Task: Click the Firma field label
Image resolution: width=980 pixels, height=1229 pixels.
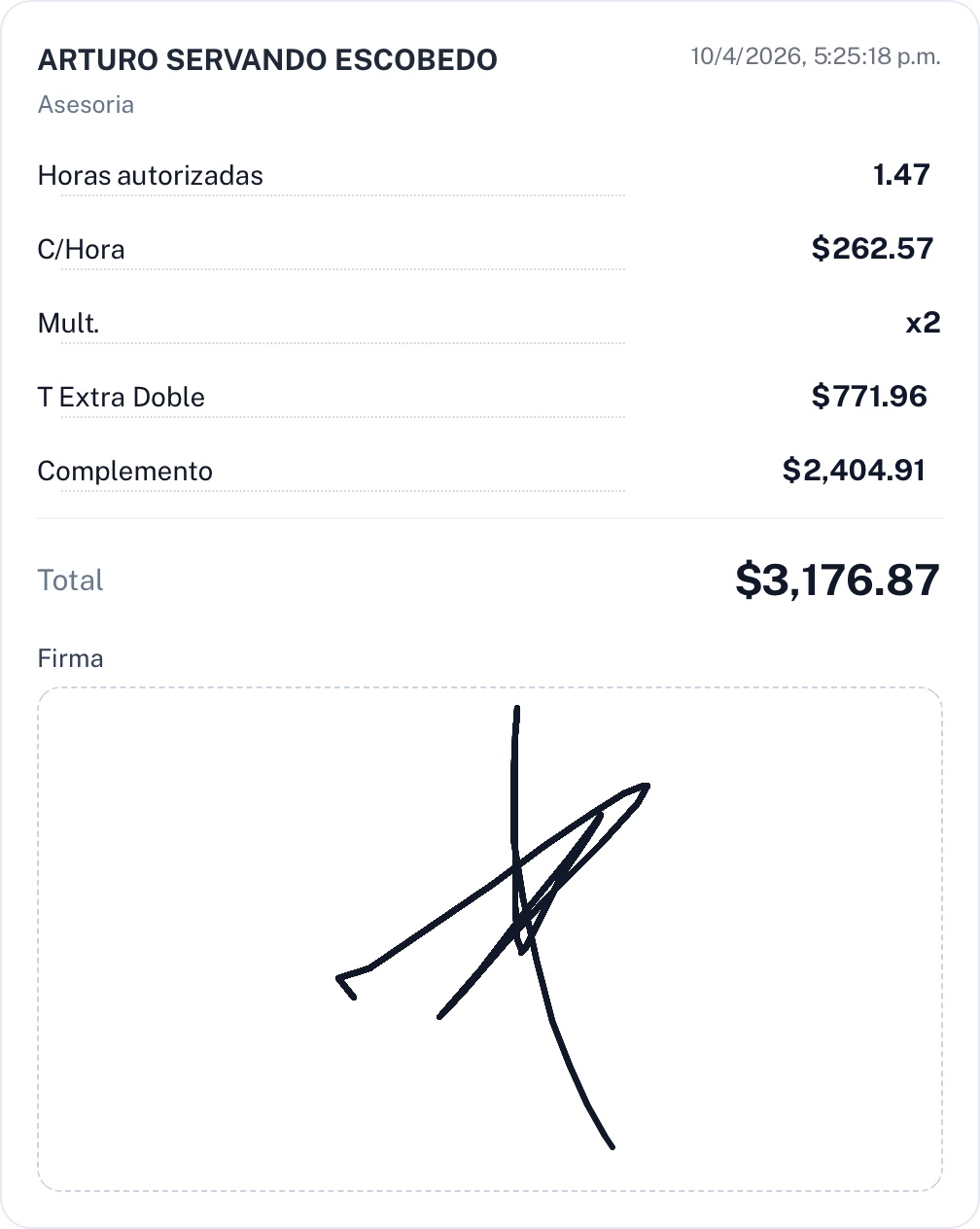Action: tap(70, 658)
